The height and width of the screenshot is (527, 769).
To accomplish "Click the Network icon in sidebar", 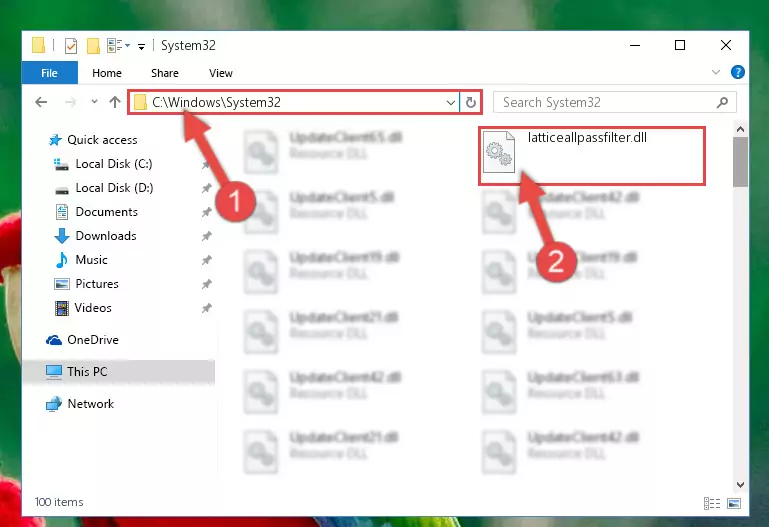I will [54, 404].
